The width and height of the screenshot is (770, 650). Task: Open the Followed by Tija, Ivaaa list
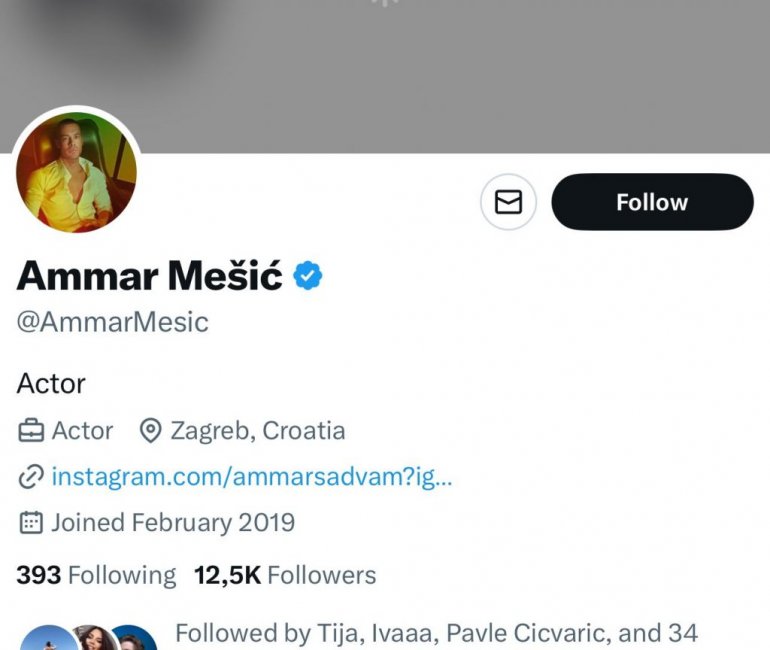point(435,633)
